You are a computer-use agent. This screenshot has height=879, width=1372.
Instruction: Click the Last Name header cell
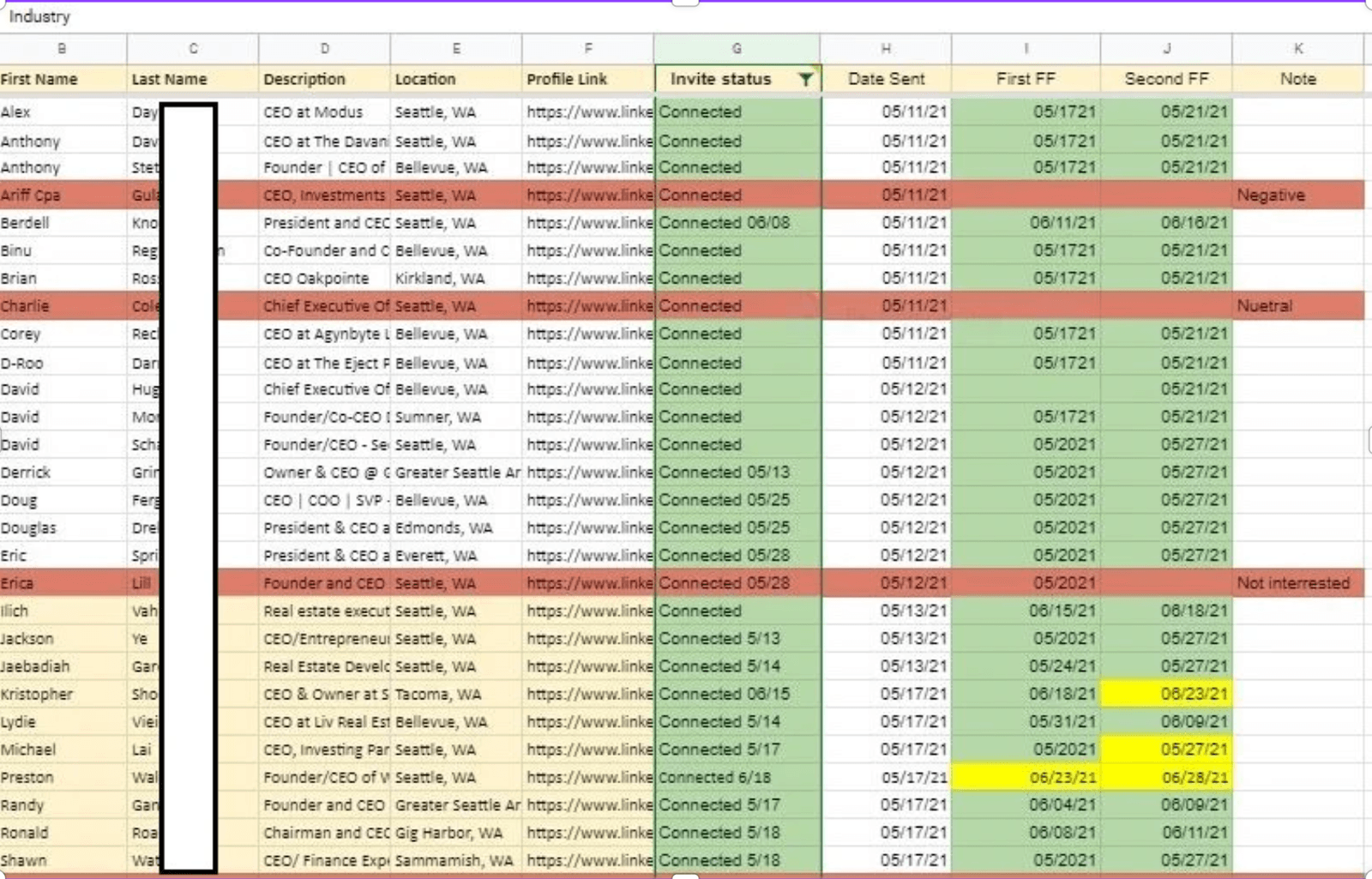(193, 79)
